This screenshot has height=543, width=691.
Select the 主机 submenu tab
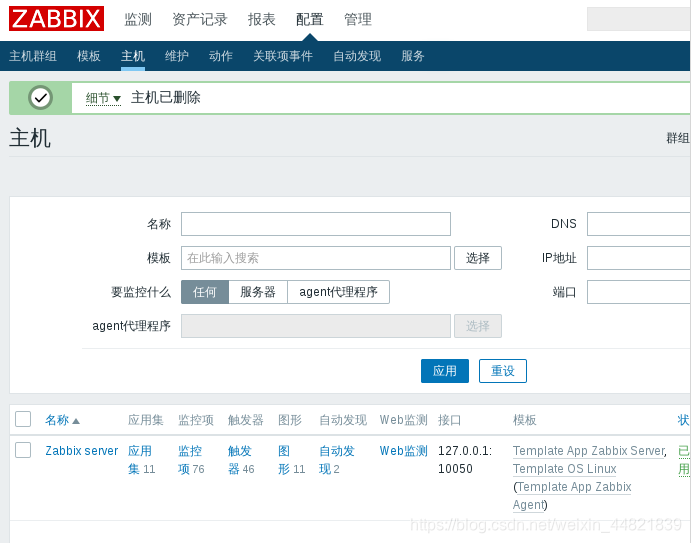(133, 56)
